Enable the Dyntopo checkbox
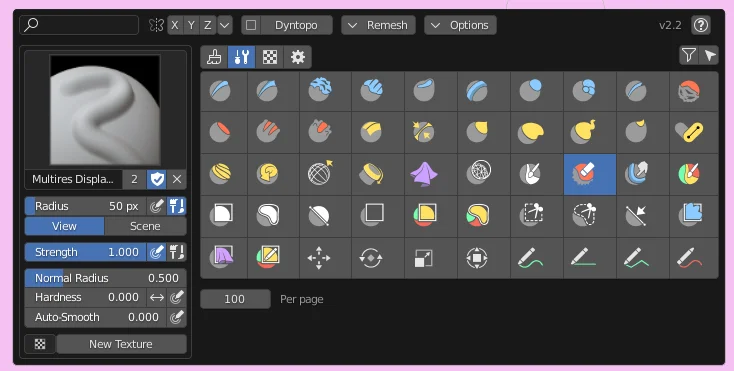This screenshot has height=371, width=734. pyautogui.click(x=251, y=25)
